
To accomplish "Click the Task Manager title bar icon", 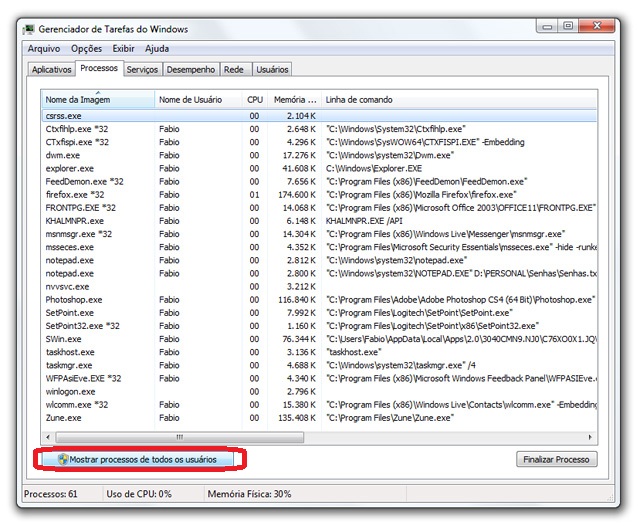I will point(29,29).
